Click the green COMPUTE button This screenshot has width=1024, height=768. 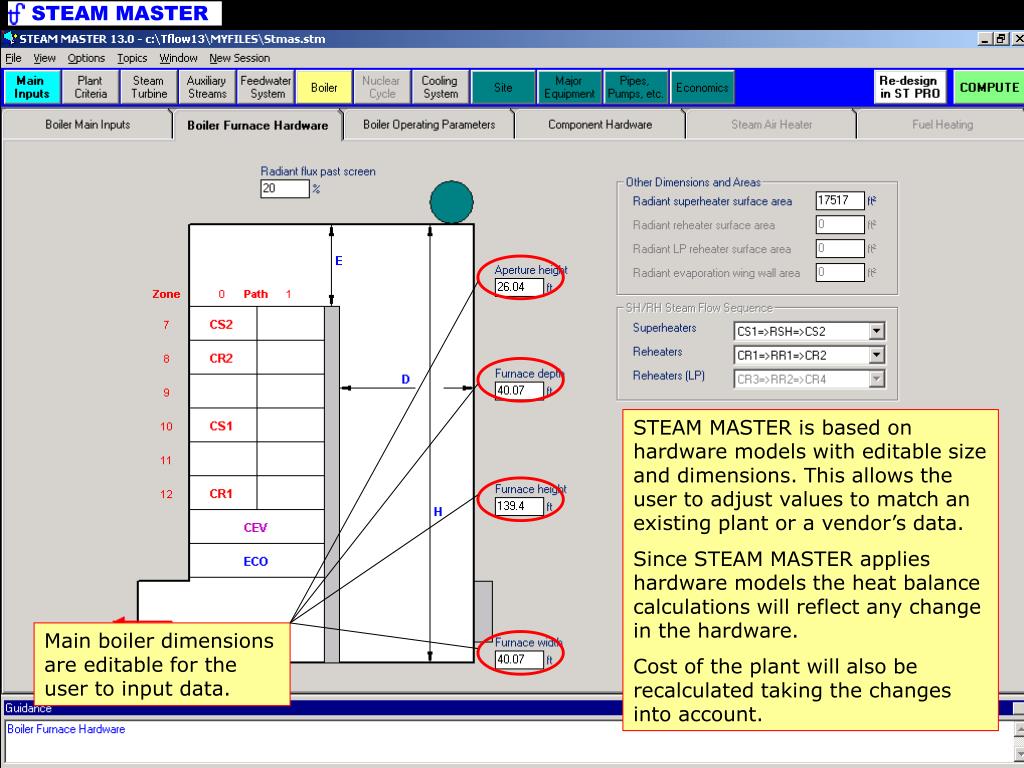[x=989, y=87]
